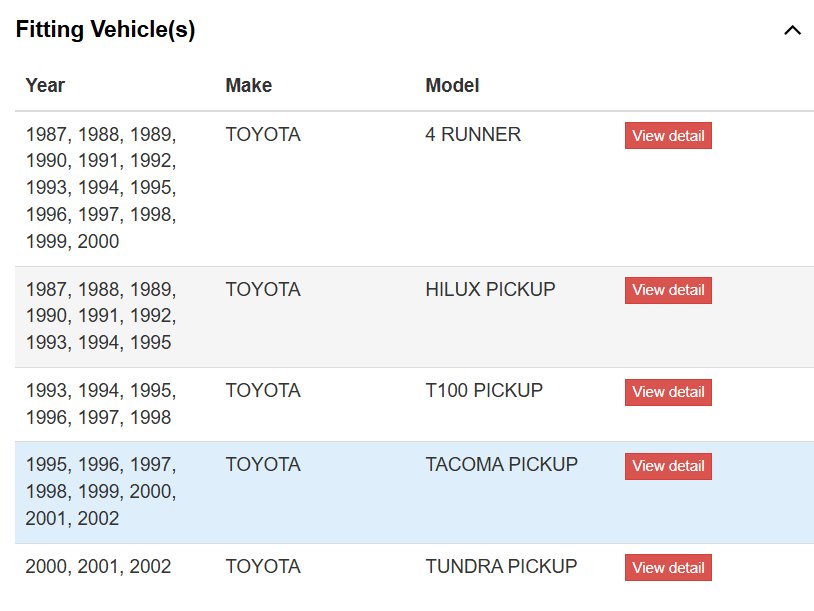This screenshot has width=814, height=611.
Task: Select the 4 RUNNER model cell
Action: (473, 134)
